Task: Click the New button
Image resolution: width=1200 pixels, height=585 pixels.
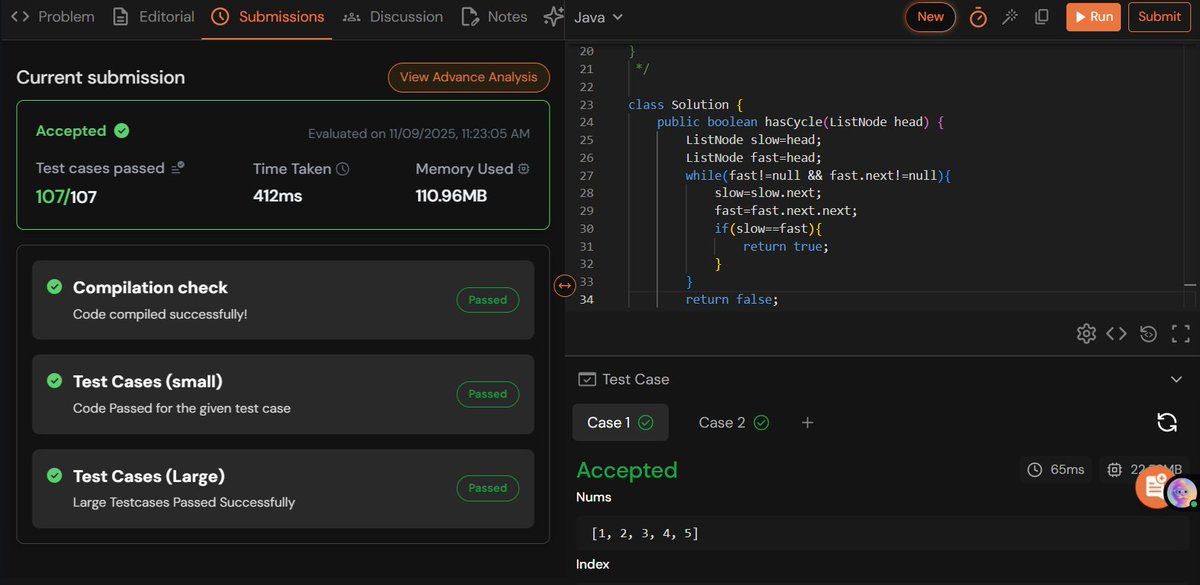Action: 930,17
